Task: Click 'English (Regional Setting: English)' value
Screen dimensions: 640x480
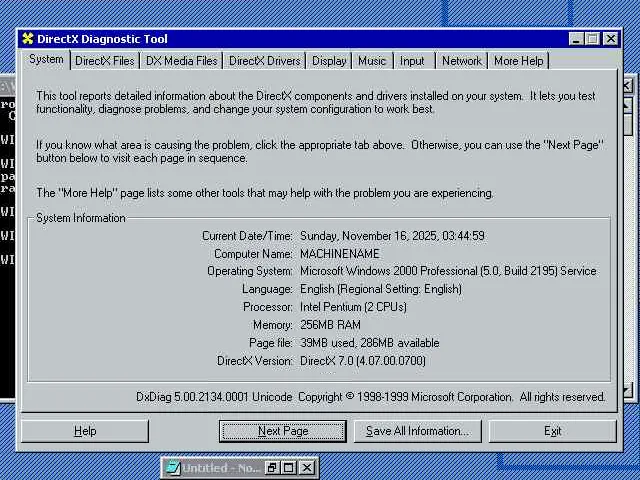Action: point(381,289)
